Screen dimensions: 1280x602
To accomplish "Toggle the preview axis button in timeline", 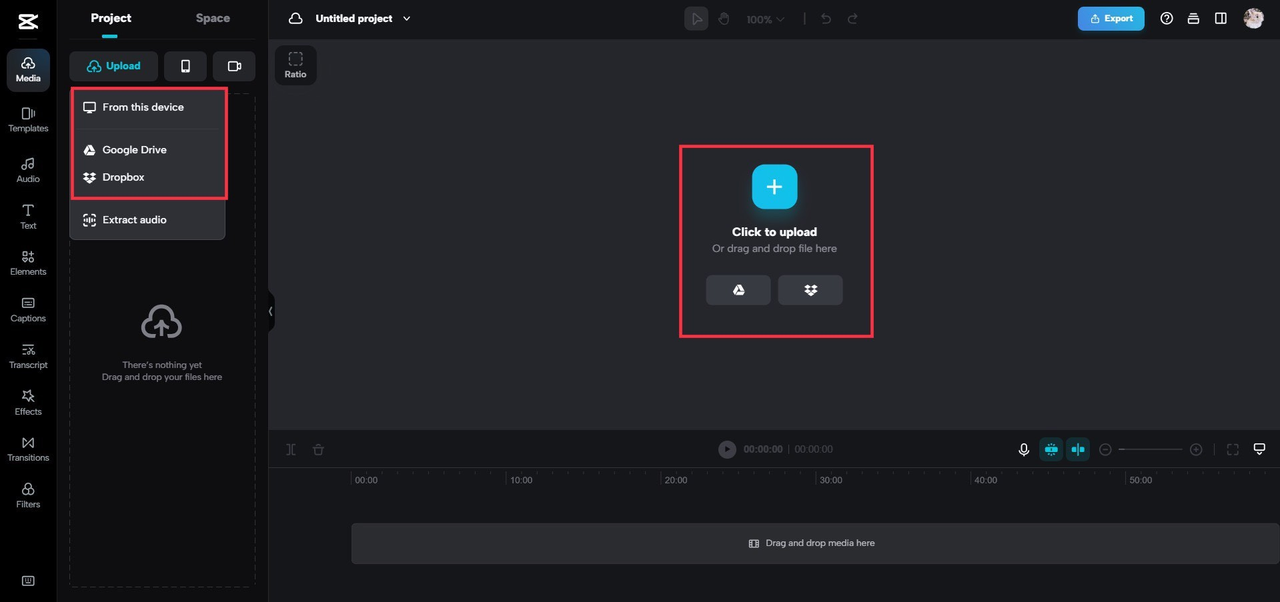I will pos(1078,450).
